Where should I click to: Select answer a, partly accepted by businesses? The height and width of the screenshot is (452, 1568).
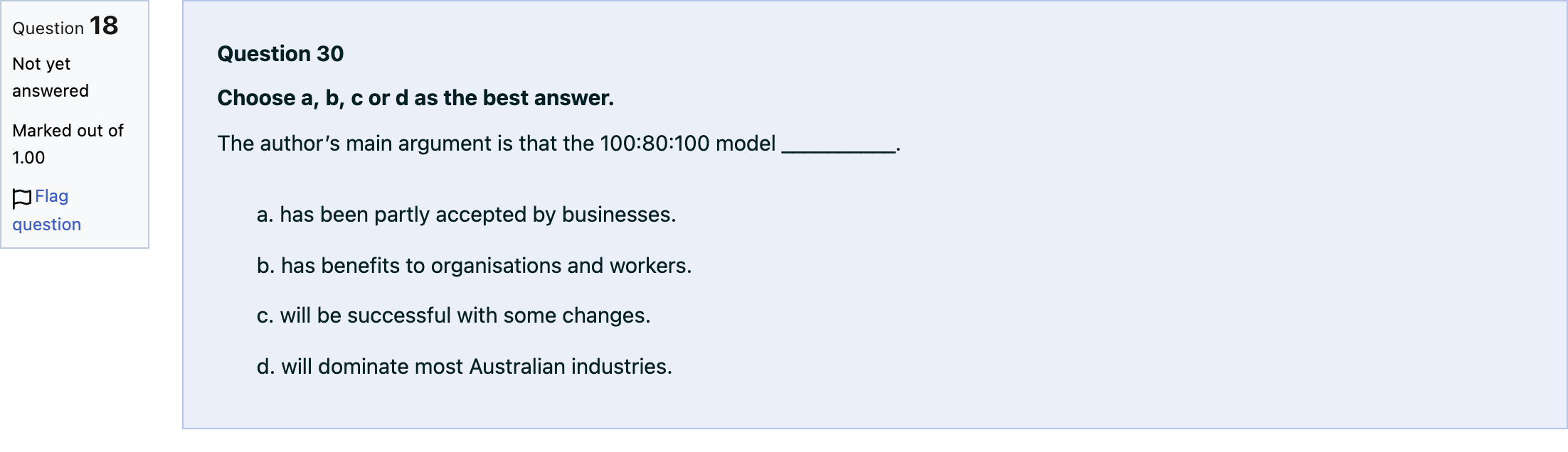click(466, 215)
